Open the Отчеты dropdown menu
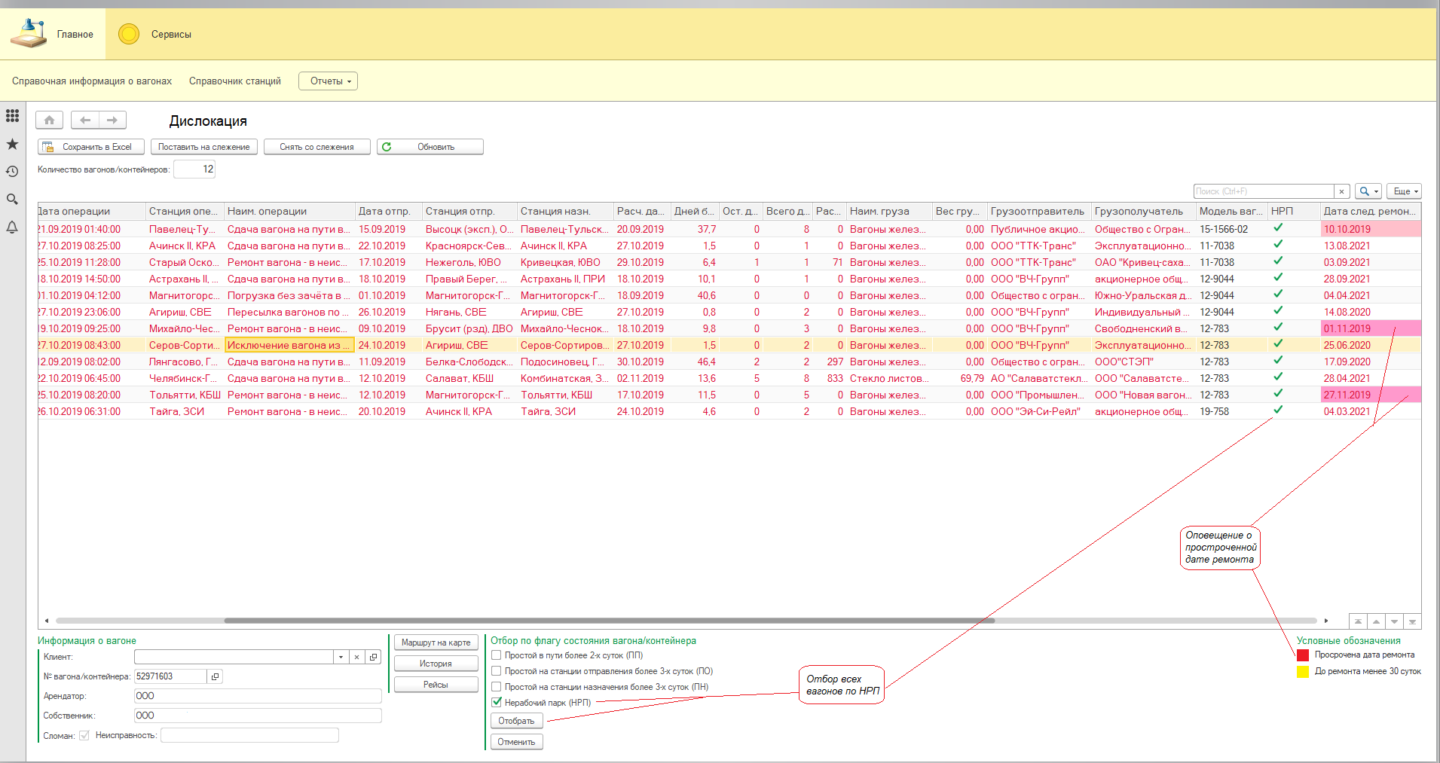1440x763 pixels. (328, 81)
